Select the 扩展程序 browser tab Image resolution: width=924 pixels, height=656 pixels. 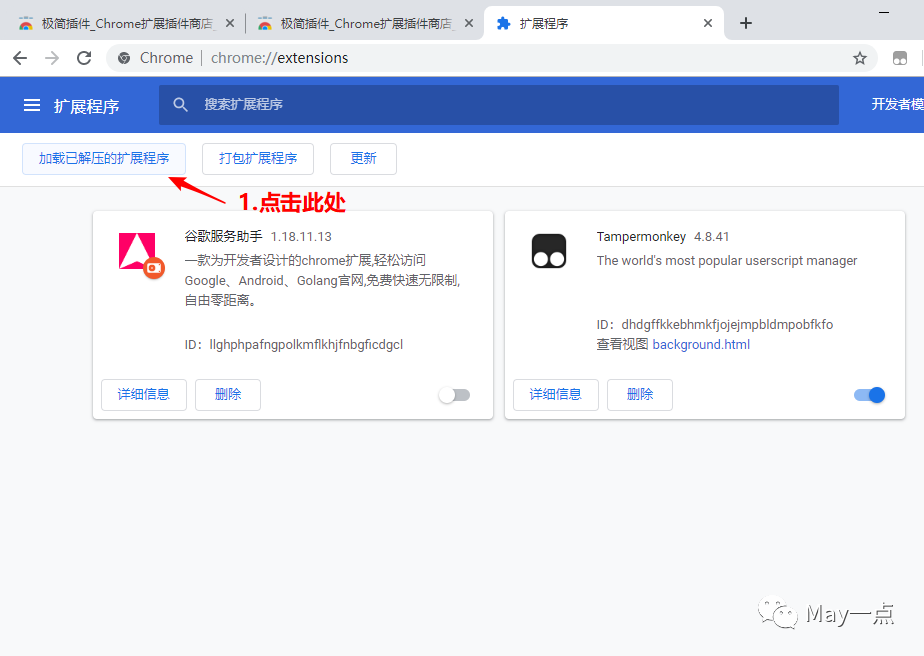point(603,24)
